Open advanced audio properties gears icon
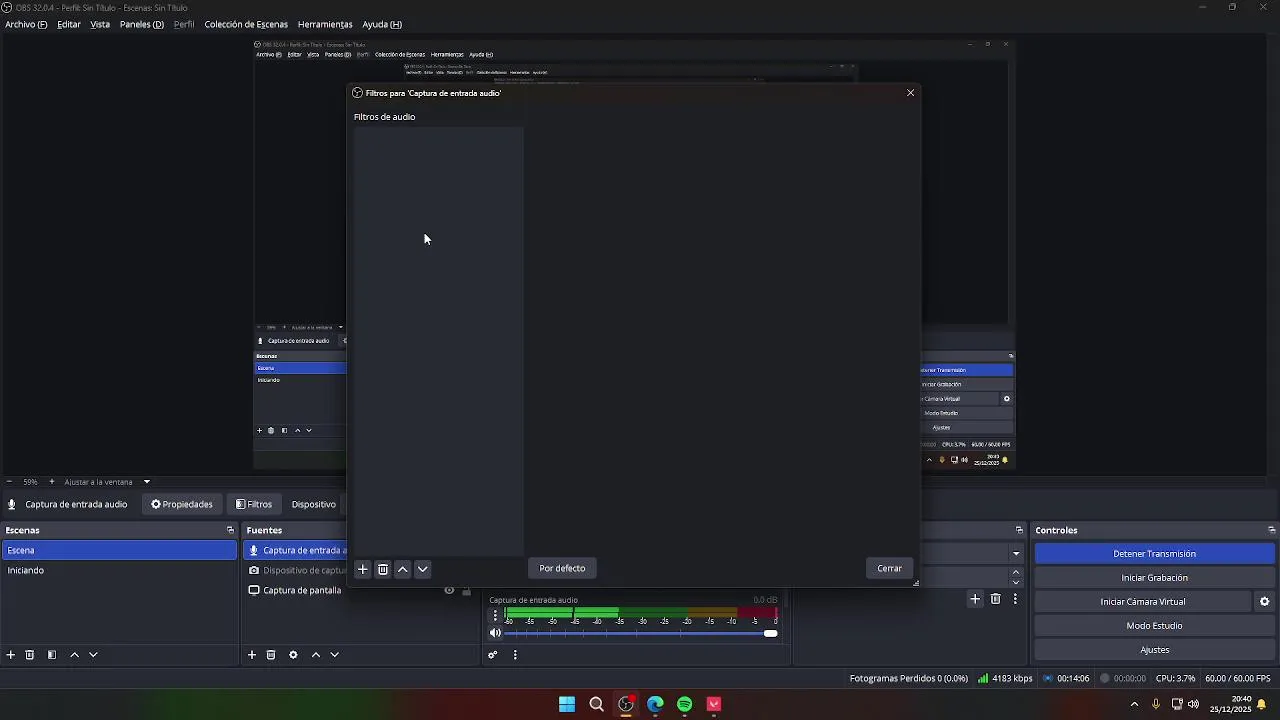 [493, 655]
